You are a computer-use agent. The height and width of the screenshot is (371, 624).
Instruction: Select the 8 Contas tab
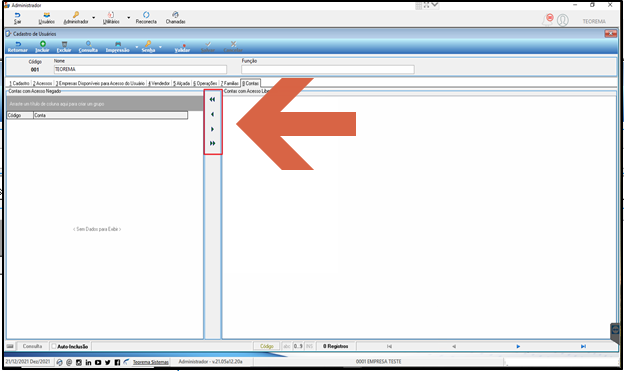pos(251,83)
